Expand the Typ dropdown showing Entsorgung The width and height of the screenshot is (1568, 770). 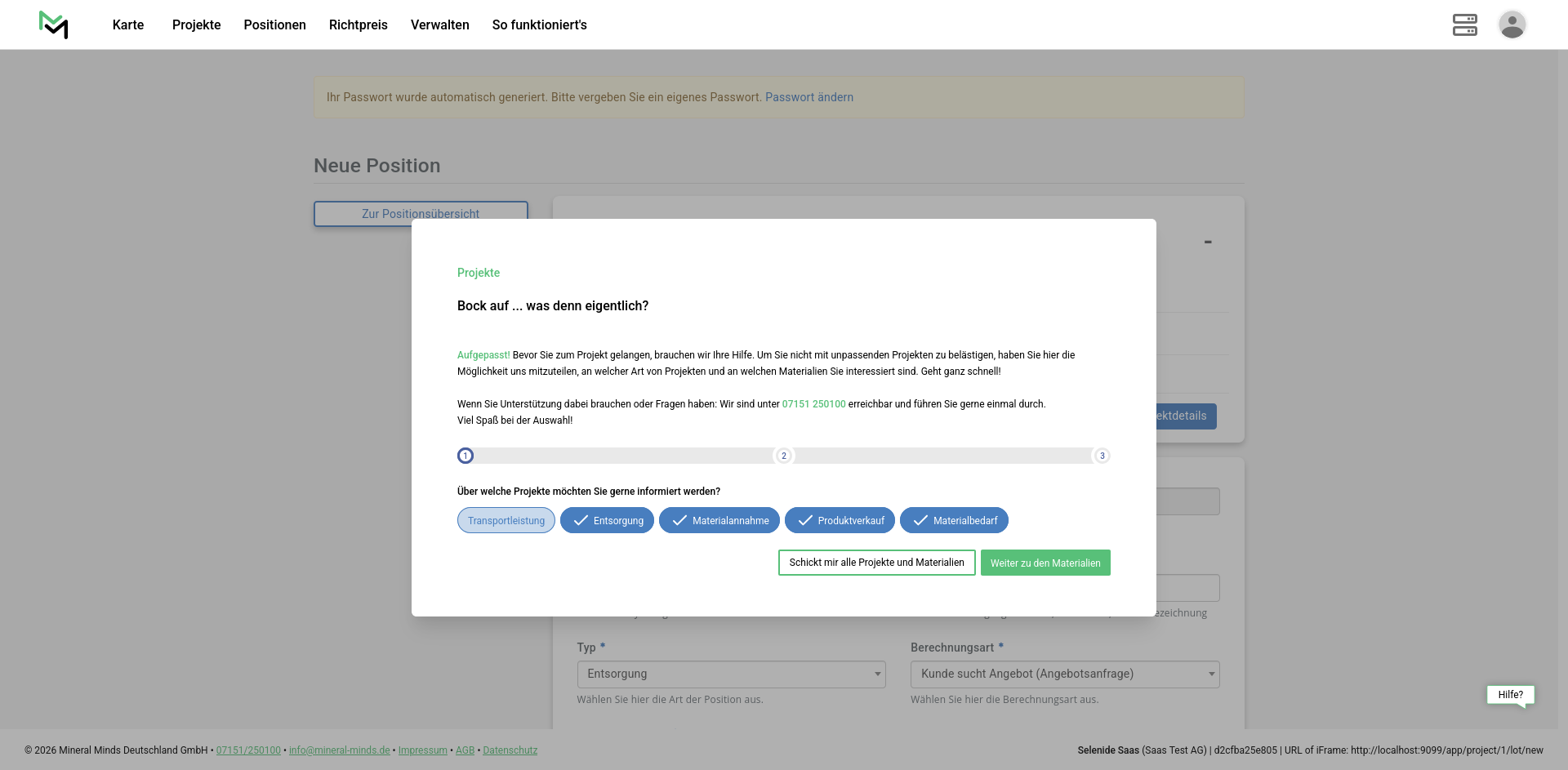731,674
